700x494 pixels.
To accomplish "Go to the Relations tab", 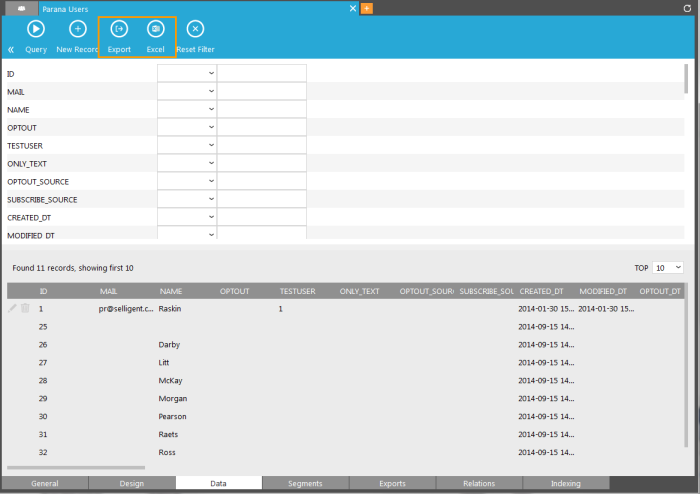I will (479, 484).
